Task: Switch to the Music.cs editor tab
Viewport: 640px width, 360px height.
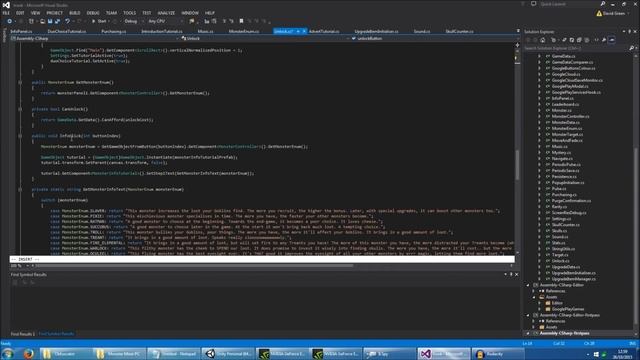Action: pyautogui.click(x=205, y=31)
